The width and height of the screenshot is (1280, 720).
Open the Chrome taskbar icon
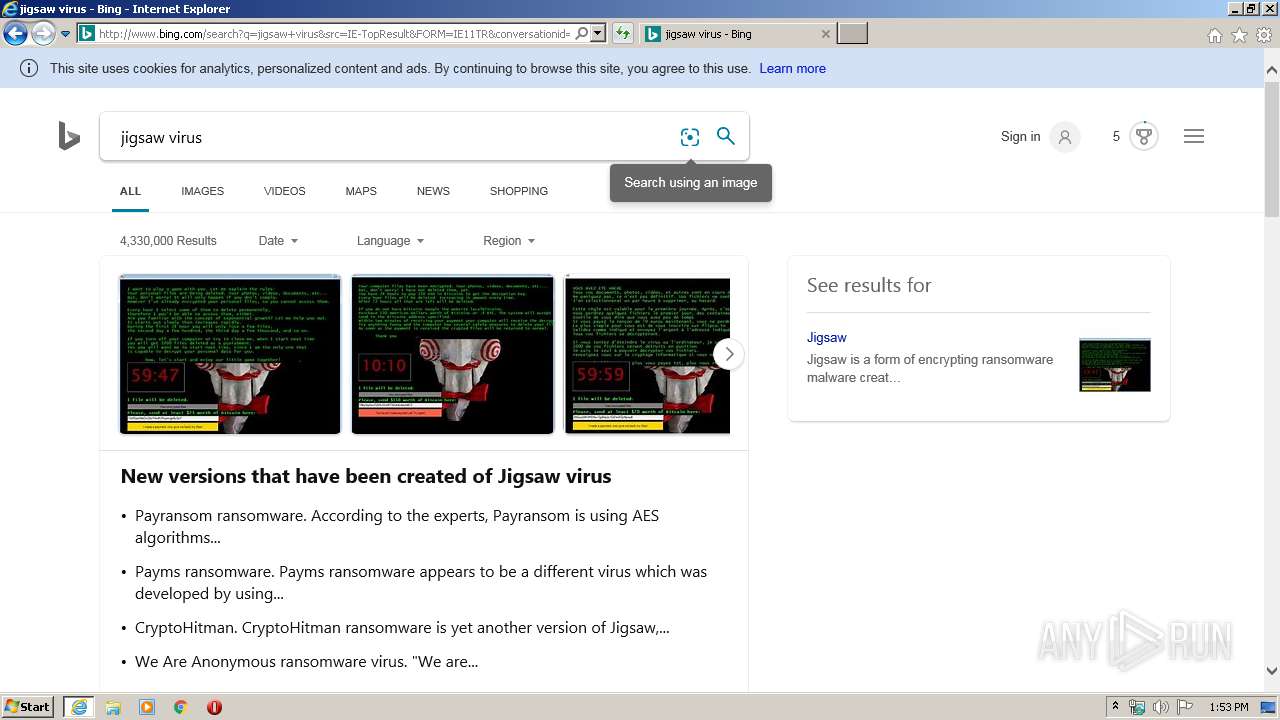click(181, 707)
